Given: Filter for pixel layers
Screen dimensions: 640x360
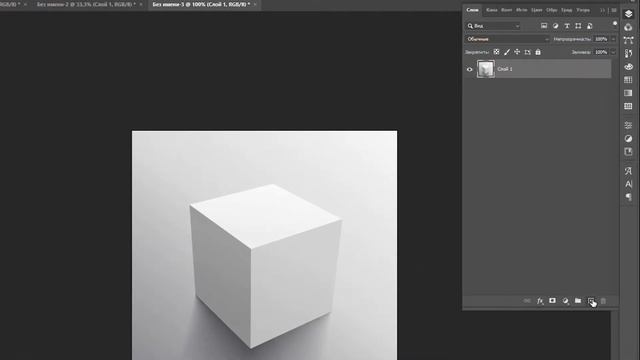Looking at the screenshot, I should click(544, 26).
